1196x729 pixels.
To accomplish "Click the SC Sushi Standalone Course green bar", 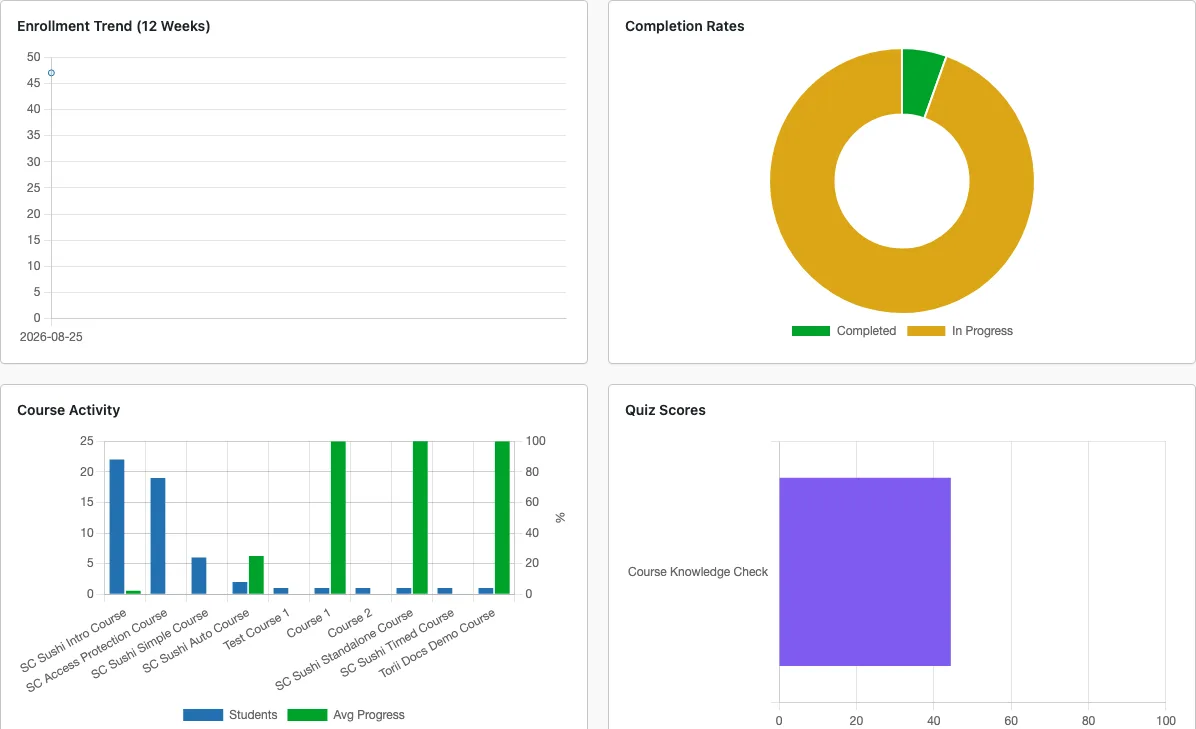I will 420,518.
